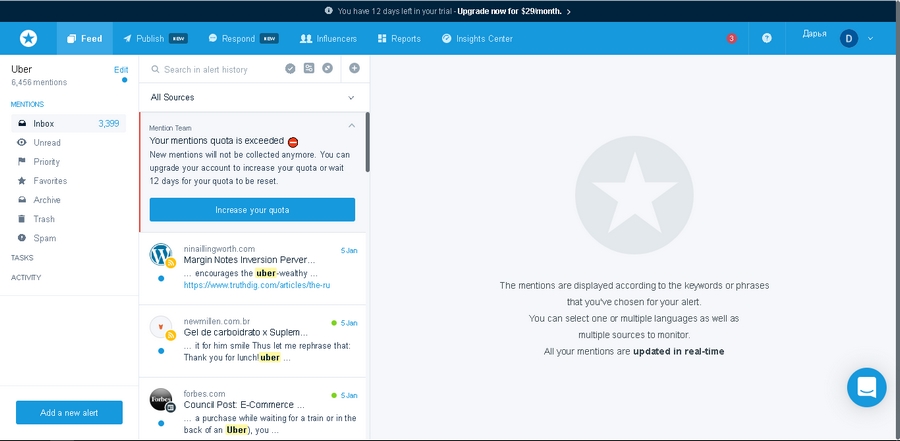Click the help question mark icon
This screenshot has width=900, height=441.
coord(766,38)
